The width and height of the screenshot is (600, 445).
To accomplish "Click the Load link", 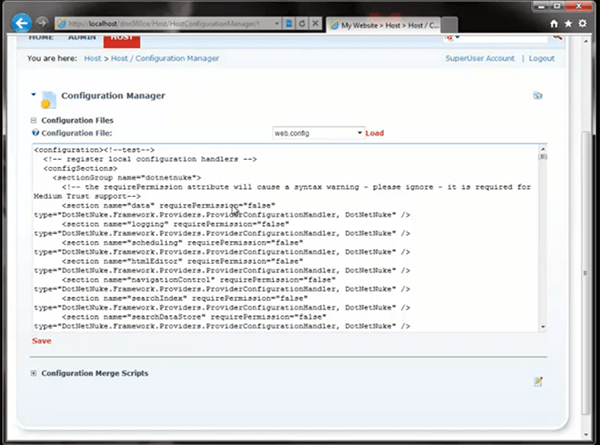I will tap(375, 133).
